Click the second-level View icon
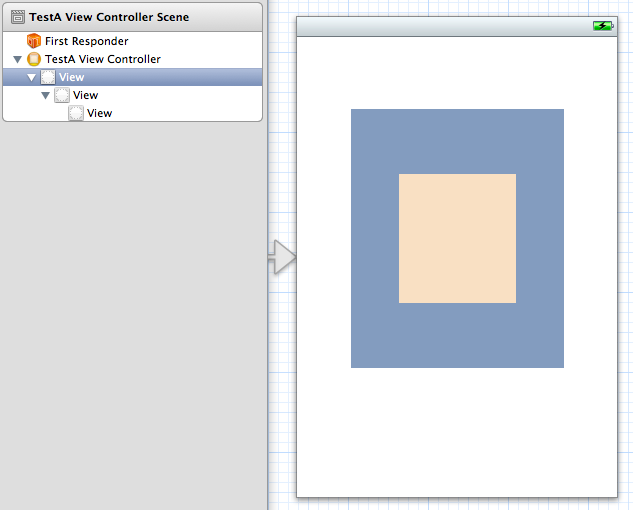Viewport: 633px width, 510px height. (62, 95)
